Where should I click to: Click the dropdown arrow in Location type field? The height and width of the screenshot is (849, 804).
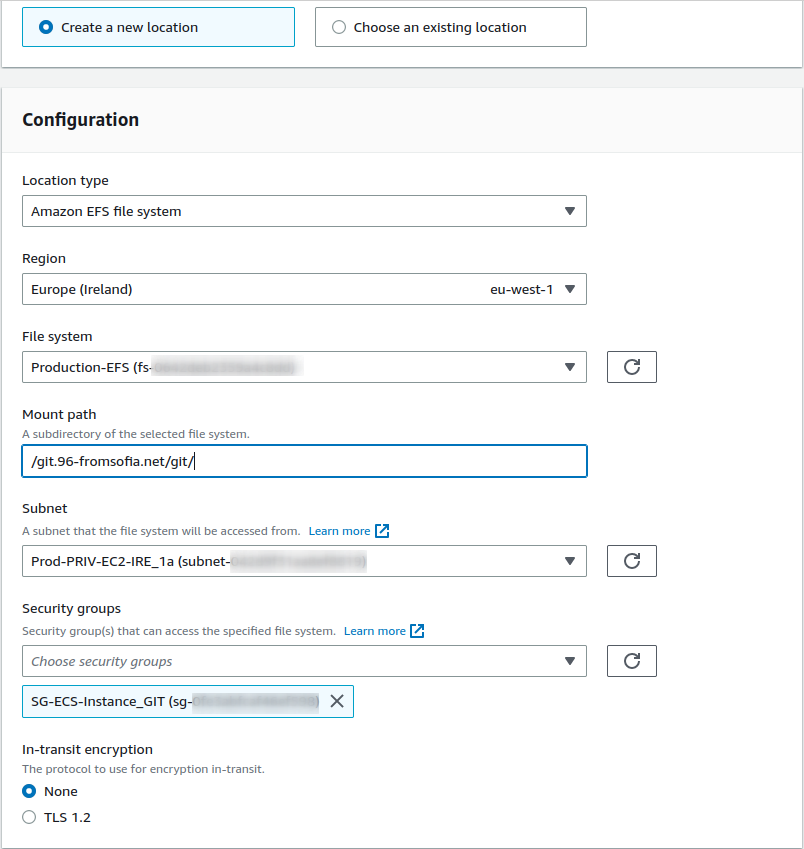click(x=569, y=211)
